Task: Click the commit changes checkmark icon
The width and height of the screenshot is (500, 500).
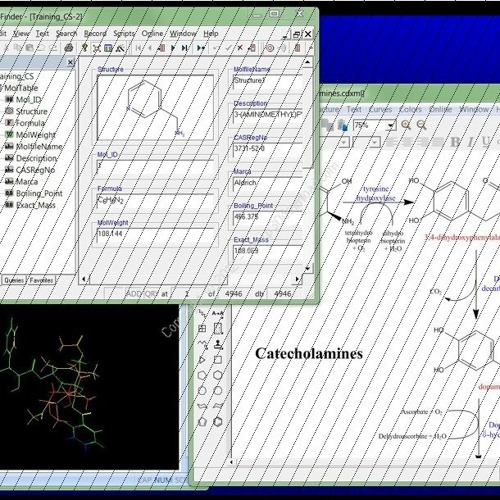Action: pyautogui.click(x=228, y=48)
